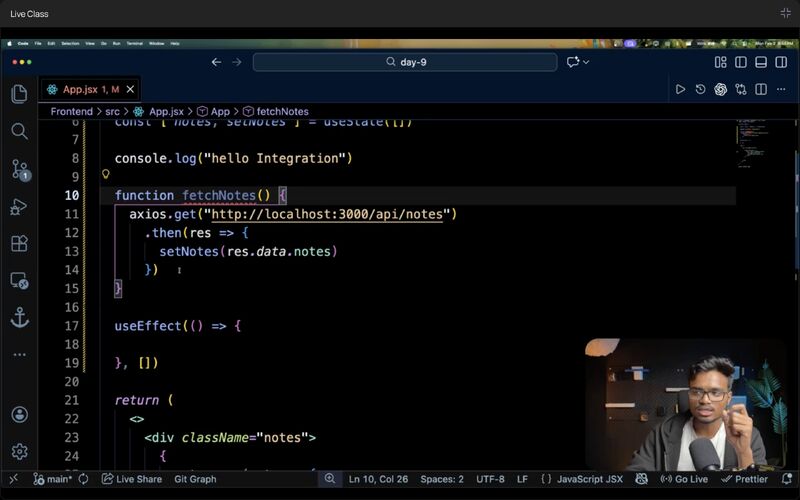Open the Search view in sidebar
The width and height of the screenshot is (800, 500).
click(x=19, y=131)
